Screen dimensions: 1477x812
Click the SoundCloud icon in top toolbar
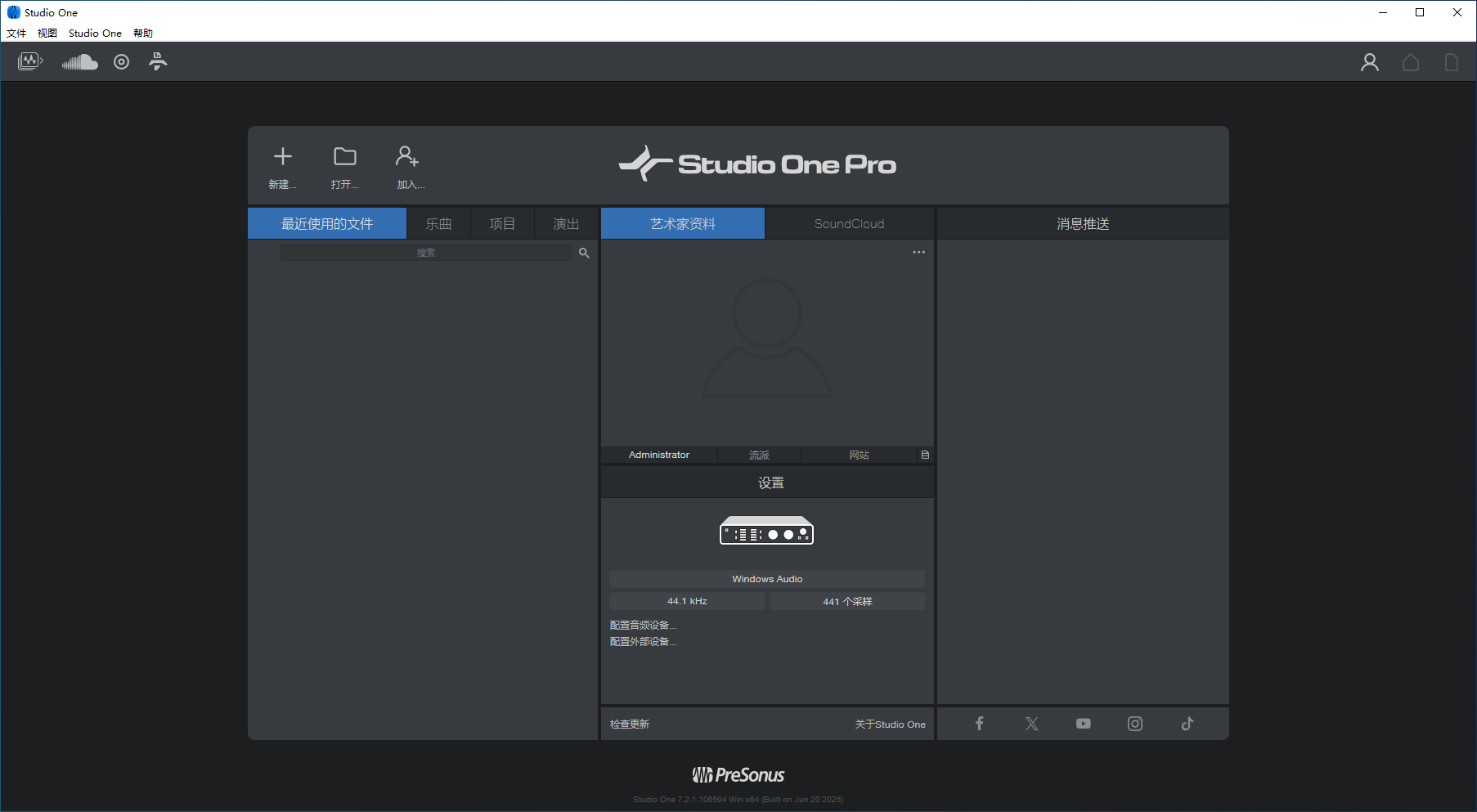coord(79,62)
